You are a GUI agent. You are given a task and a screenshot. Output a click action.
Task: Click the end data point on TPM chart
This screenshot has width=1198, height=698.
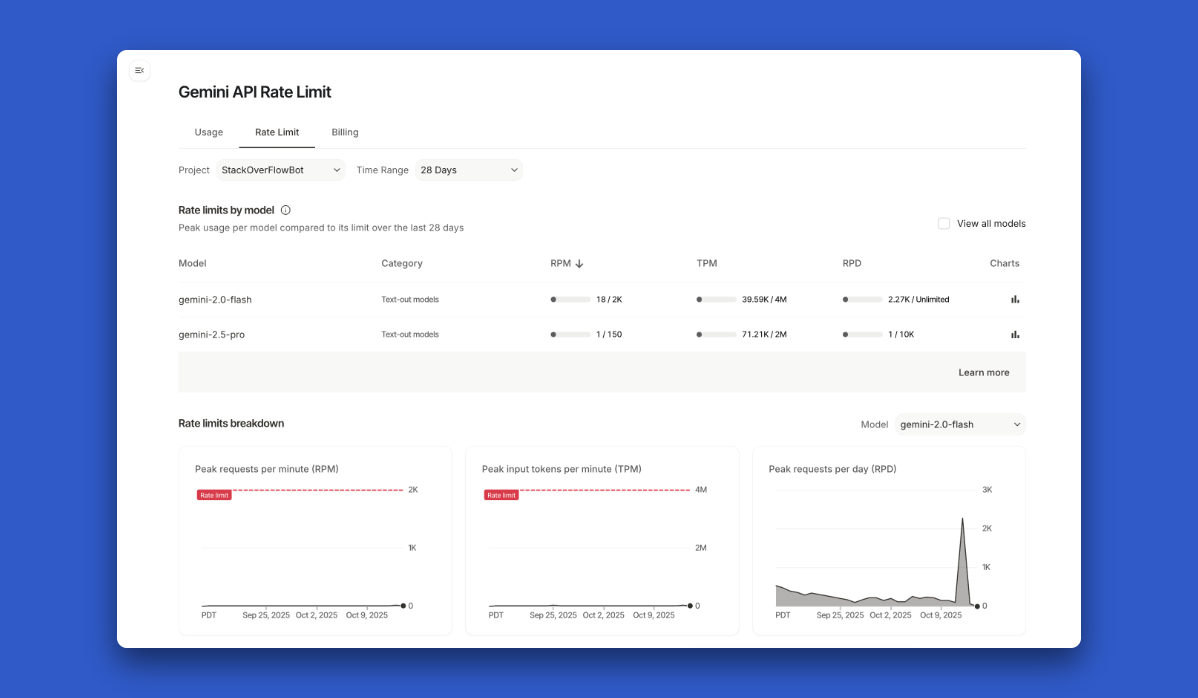(x=690, y=606)
